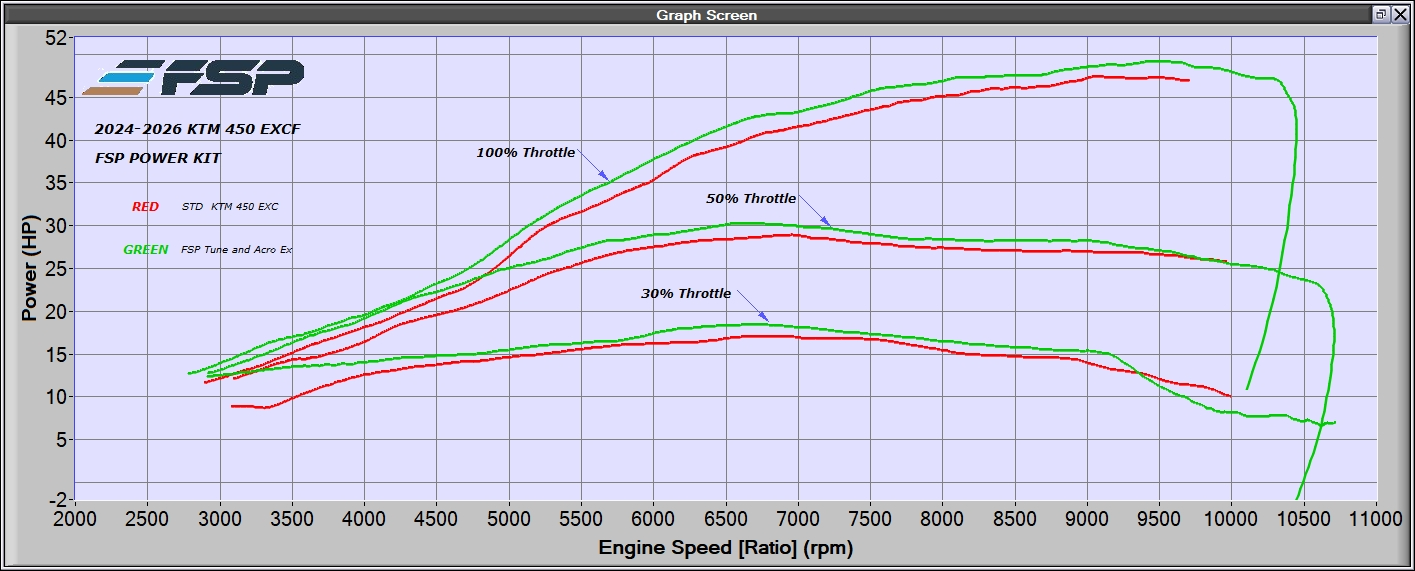The width and height of the screenshot is (1415, 571).
Task: Select the '50% Throttle' annotation
Action: (x=751, y=199)
